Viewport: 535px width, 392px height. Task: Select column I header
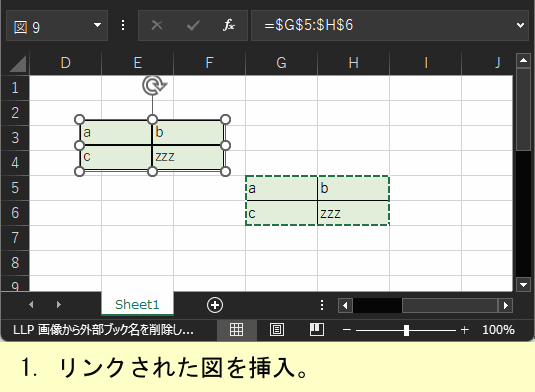point(425,63)
